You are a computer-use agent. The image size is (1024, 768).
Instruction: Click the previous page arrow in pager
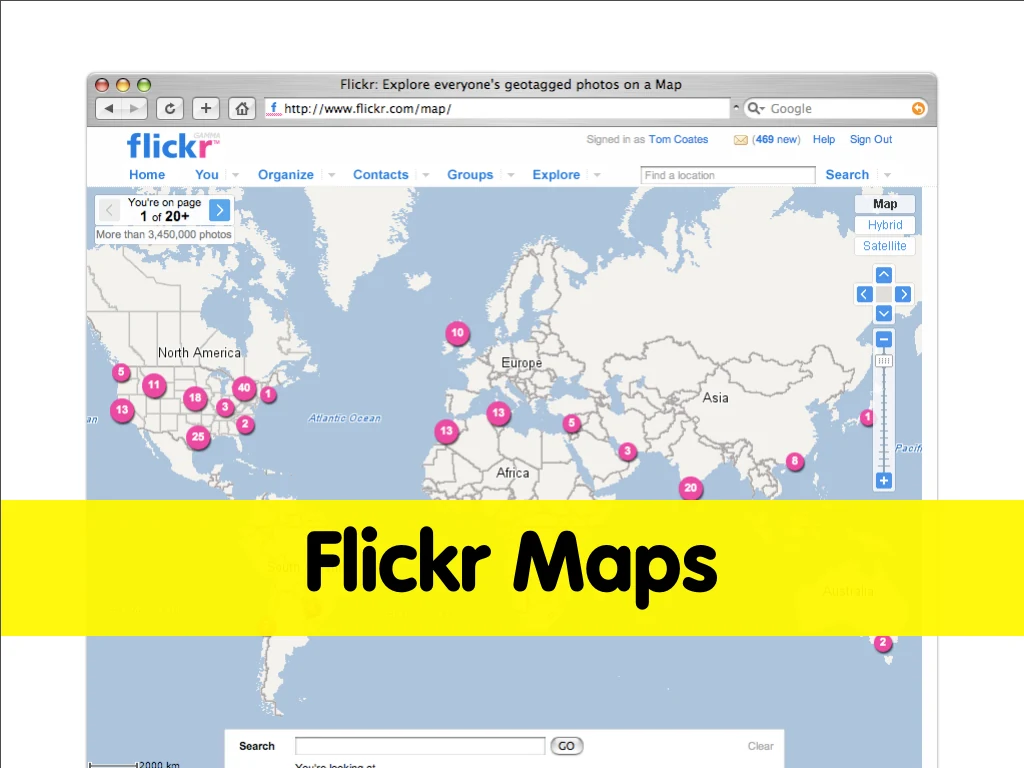109,210
